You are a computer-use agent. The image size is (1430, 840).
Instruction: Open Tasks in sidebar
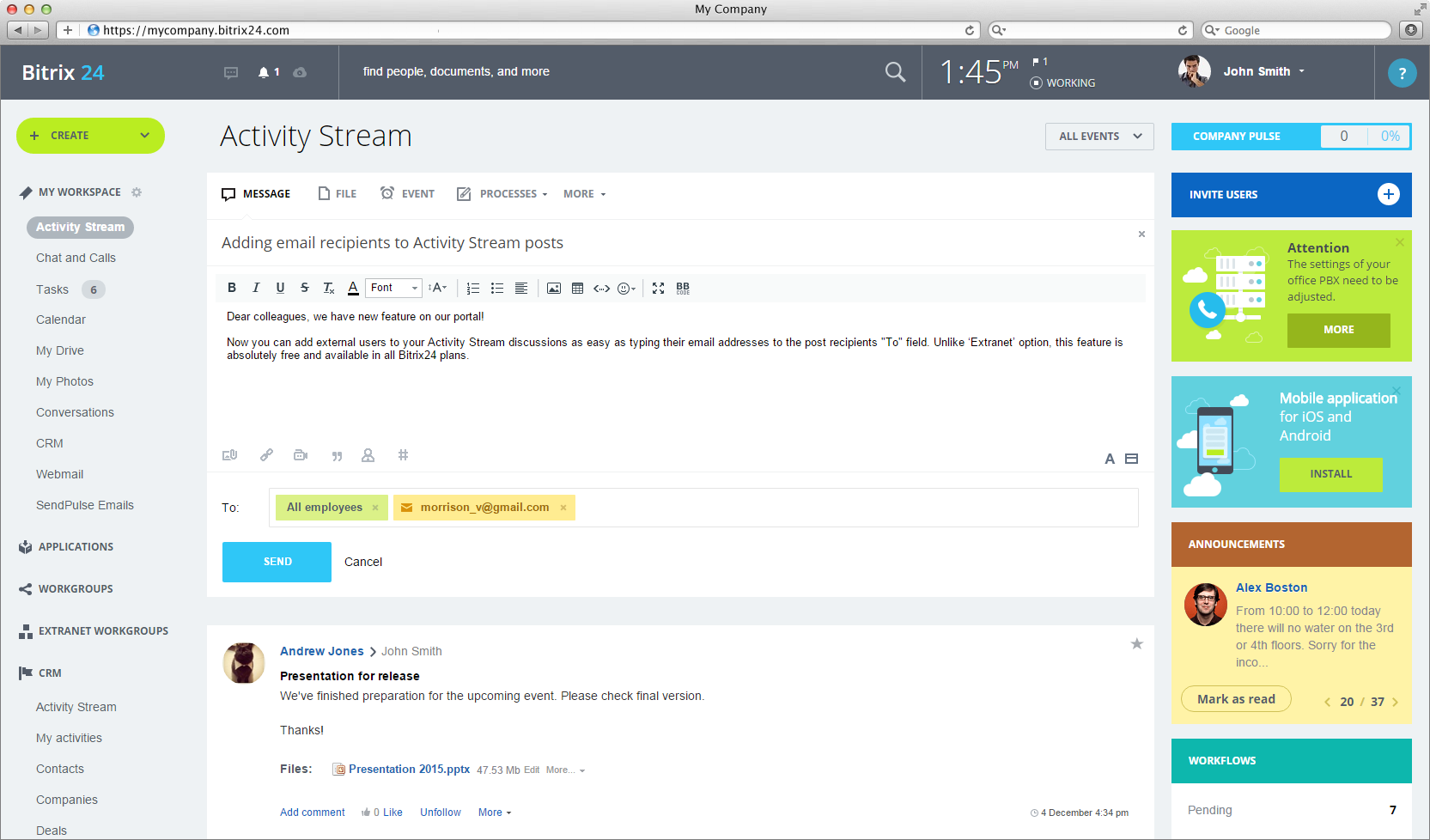52,289
